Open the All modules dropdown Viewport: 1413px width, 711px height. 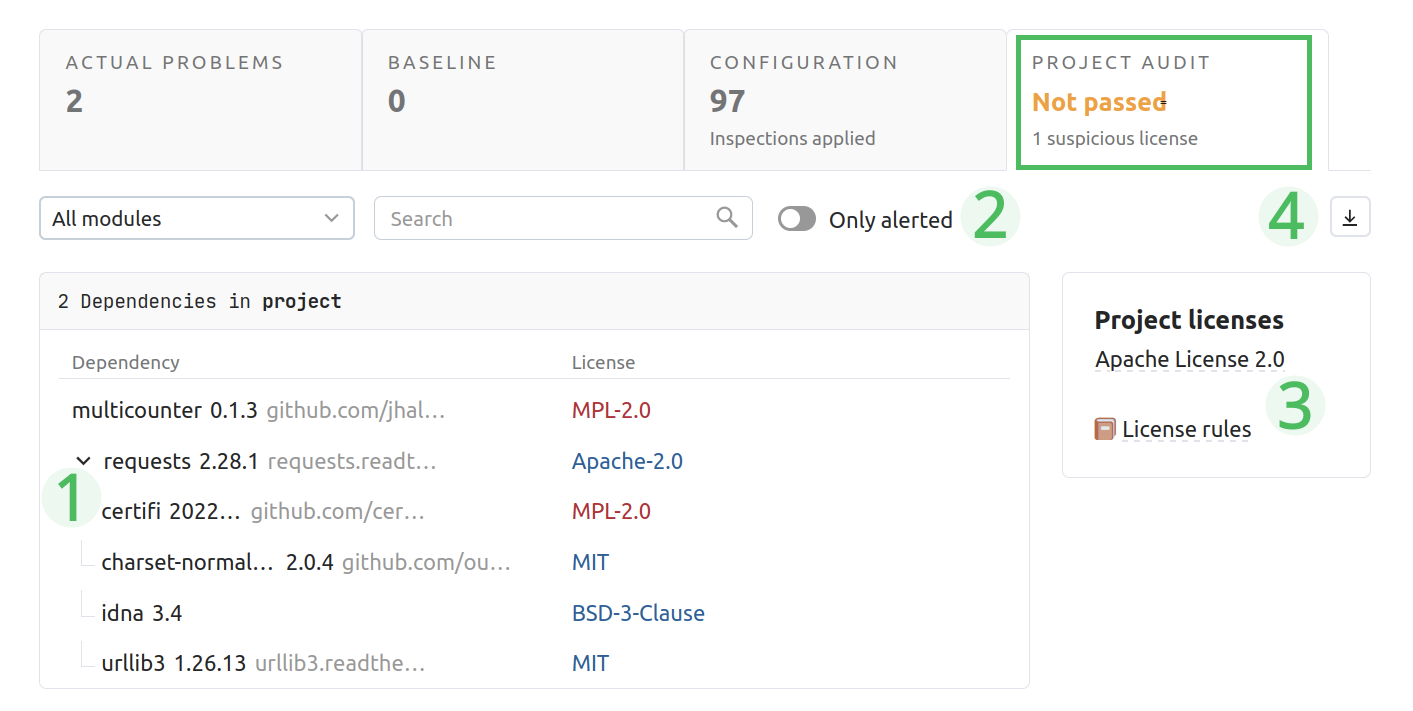[x=197, y=218]
